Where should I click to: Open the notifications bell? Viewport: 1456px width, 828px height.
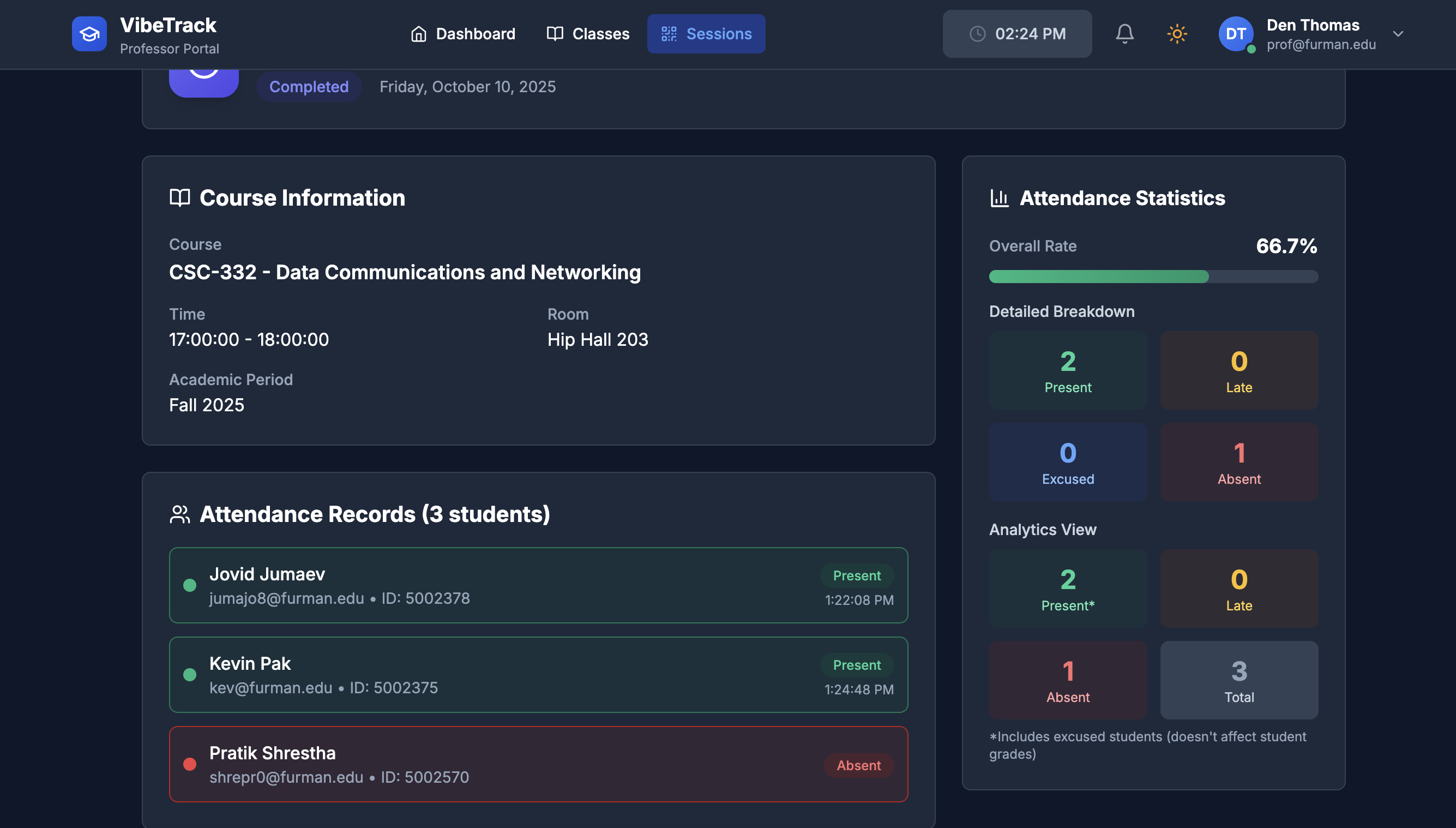click(1124, 34)
